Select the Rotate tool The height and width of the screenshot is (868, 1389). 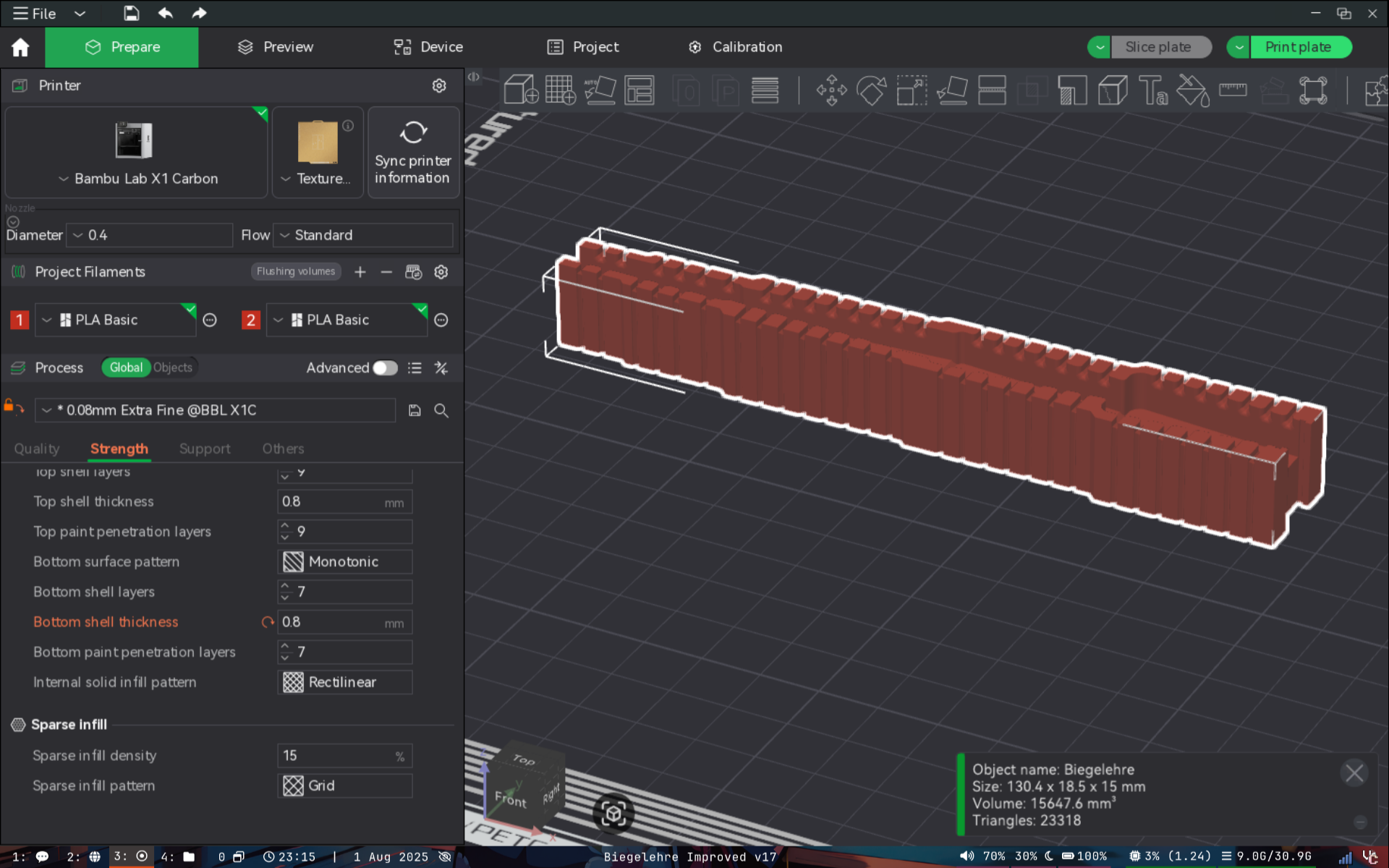click(x=872, y=90)
